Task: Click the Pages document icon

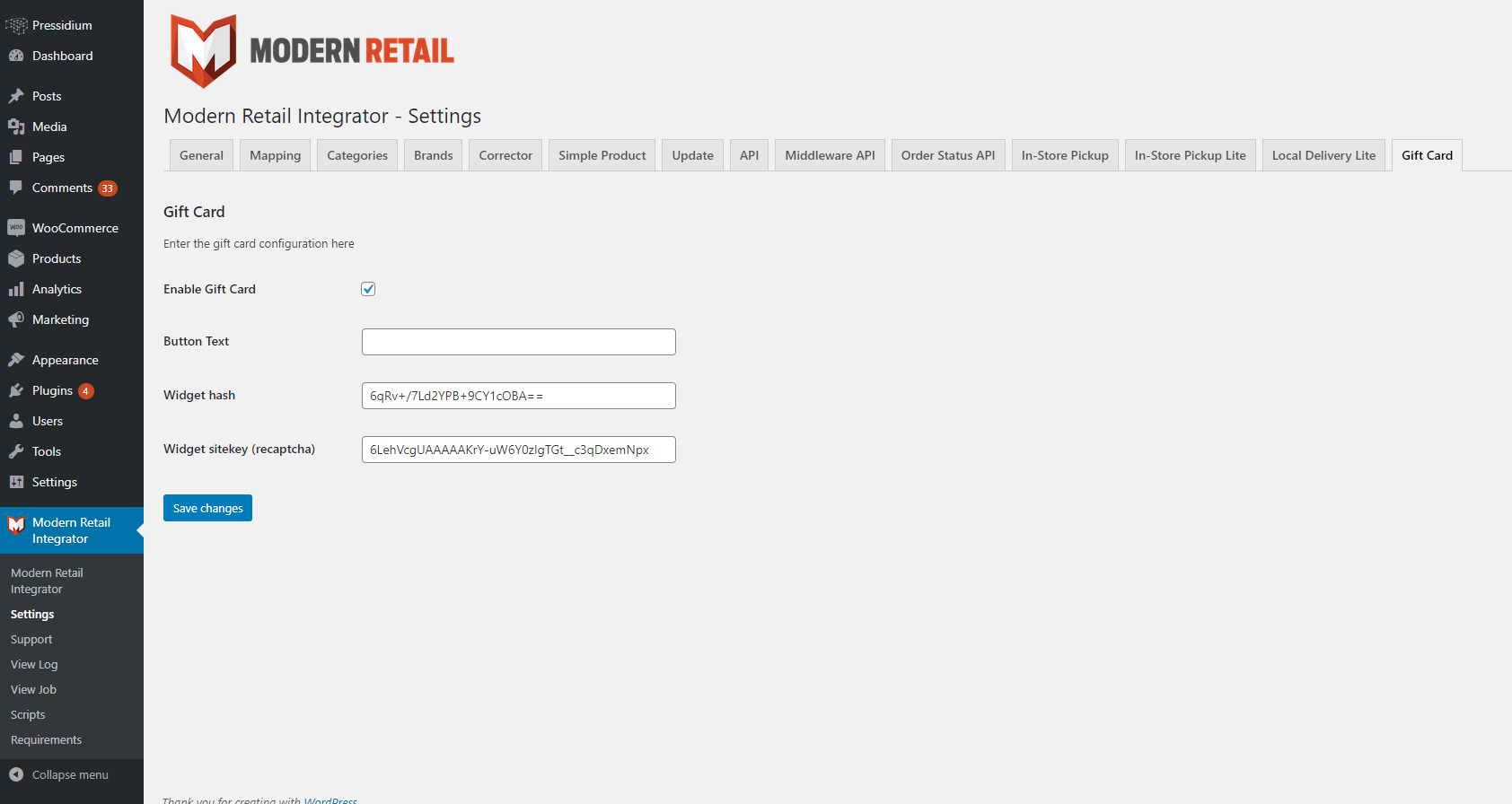Action: point(16,157)
